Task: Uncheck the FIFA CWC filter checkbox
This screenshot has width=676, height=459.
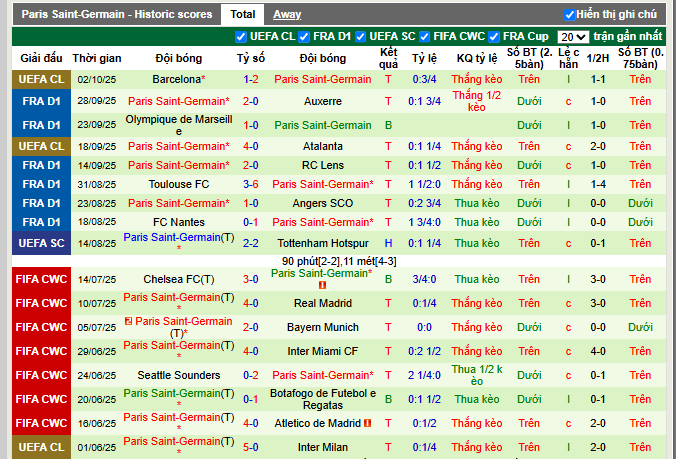Action: (424, 37)
